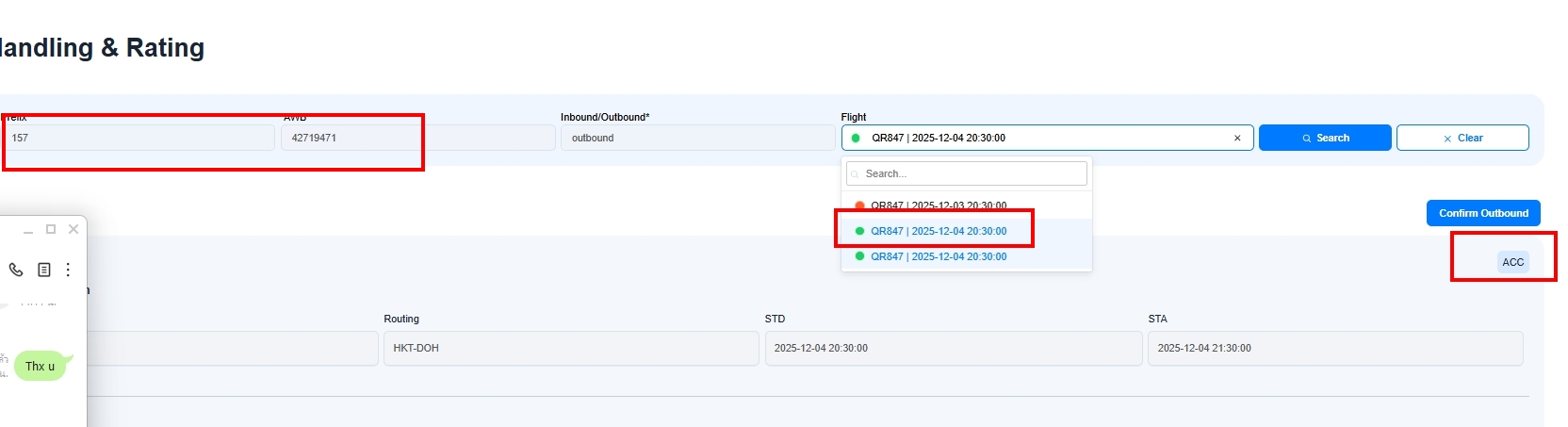Image resolution: width=1568 pixels, height=427 pixels.
Task: Click the phone call icon in chat window
Action: pos(16,270)
